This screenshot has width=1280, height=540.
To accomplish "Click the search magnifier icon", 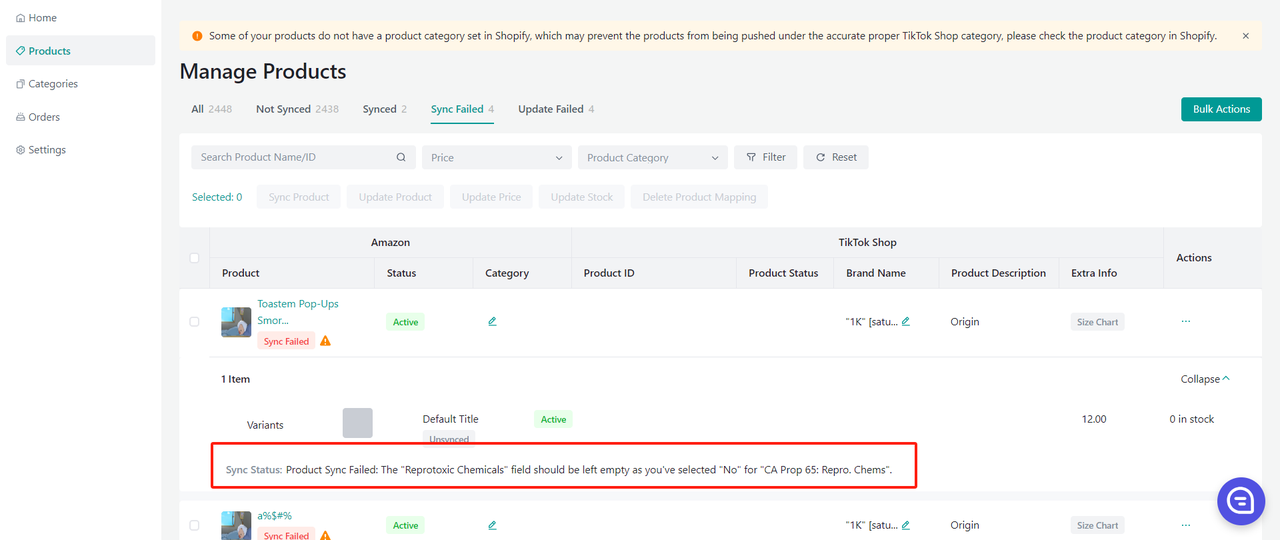I will point(401,157).
